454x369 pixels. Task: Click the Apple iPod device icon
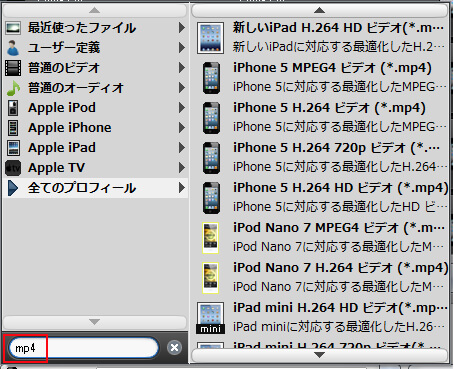13,108
